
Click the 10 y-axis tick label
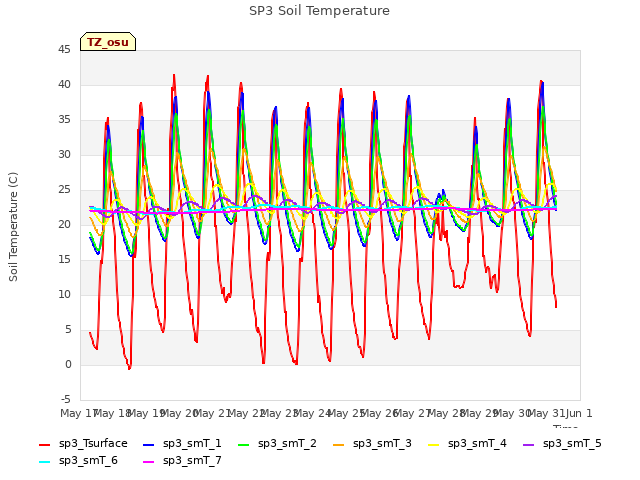(x=64, y=295)
